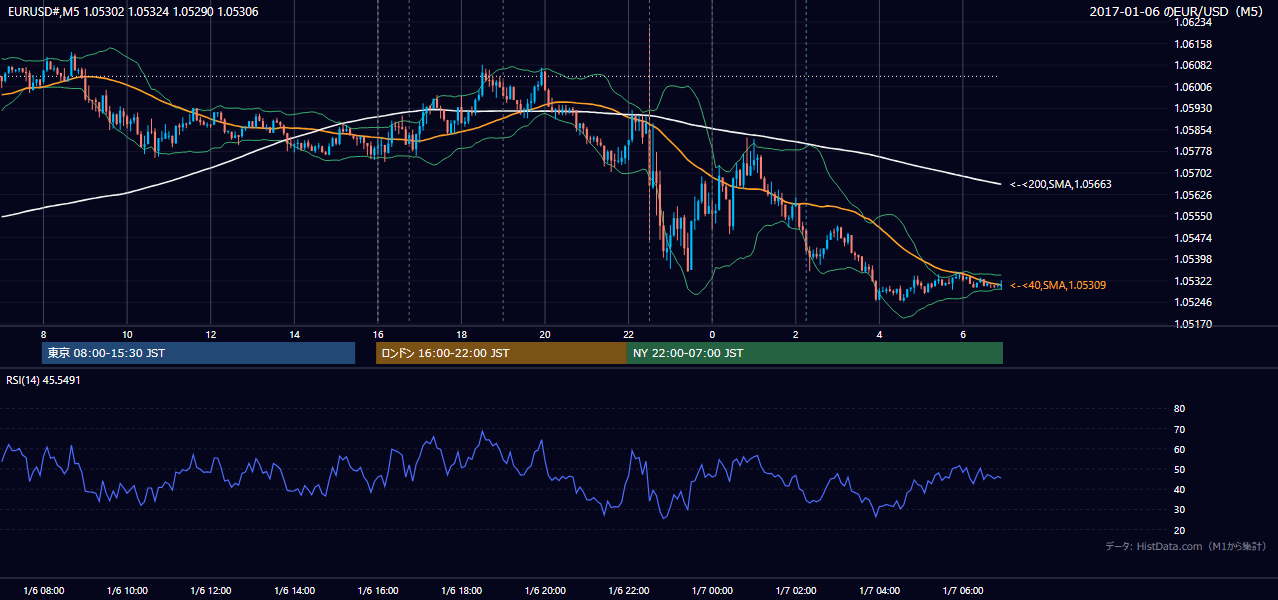Click the 1/6 10:00 time axis label
Viewport: 1278px width, 600px height.
(127, 590)
